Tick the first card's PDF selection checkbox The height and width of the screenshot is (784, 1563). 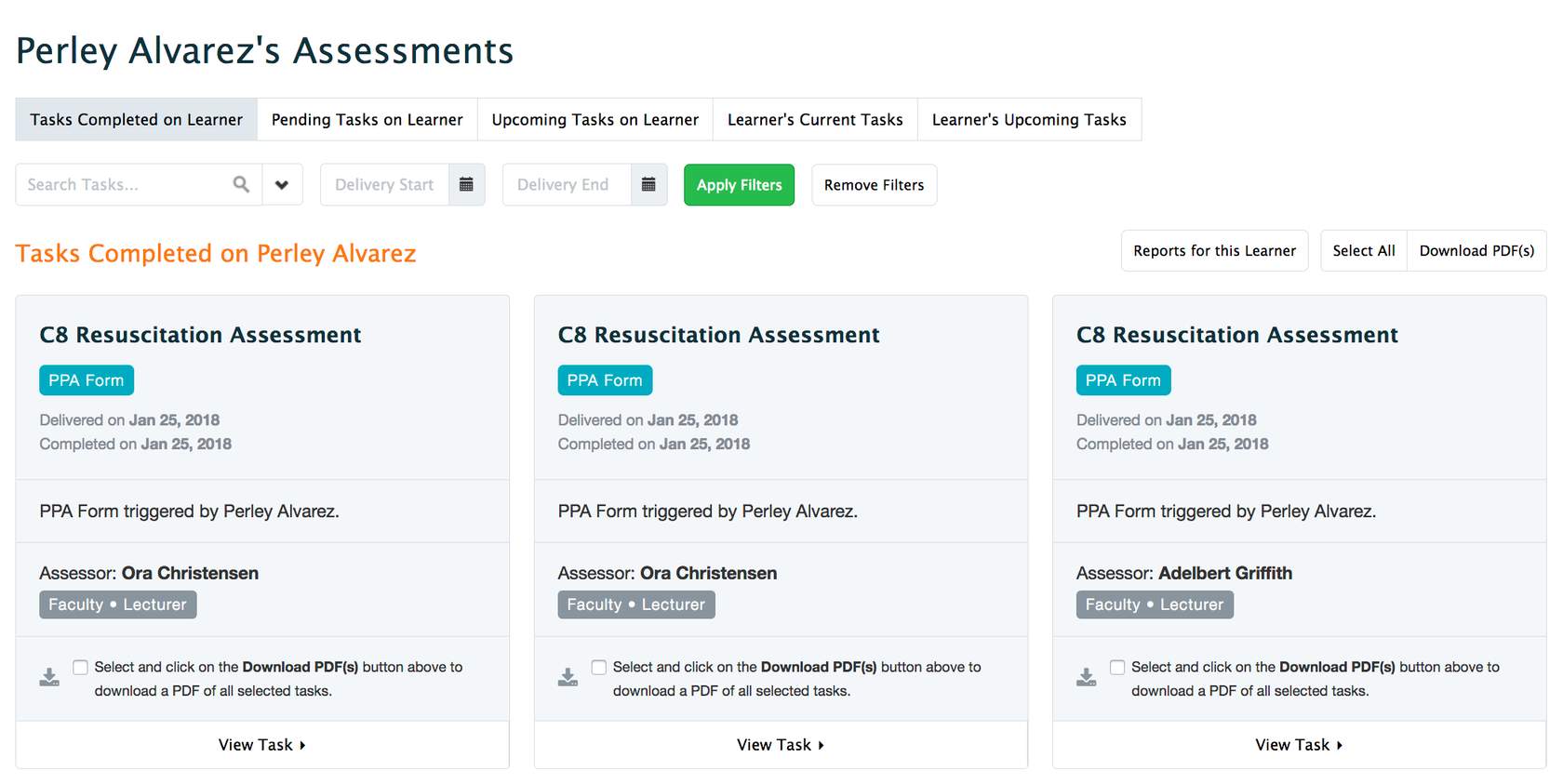click(81, 667)
